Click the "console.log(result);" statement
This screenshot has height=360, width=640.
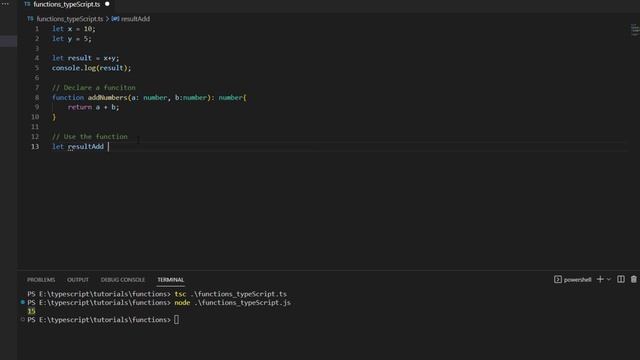tap(91, 68)
